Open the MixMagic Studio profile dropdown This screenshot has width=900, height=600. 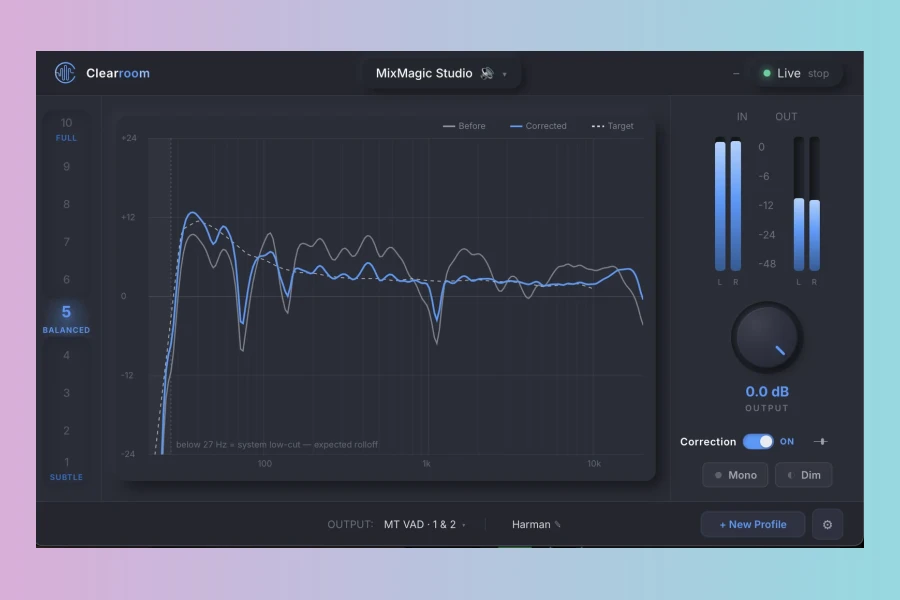(441, 73)
